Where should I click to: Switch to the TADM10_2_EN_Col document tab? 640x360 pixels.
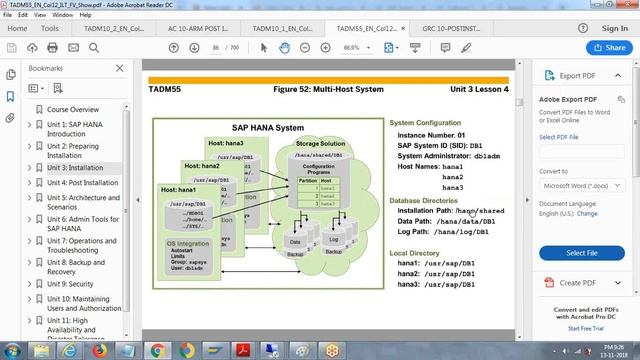113,28
